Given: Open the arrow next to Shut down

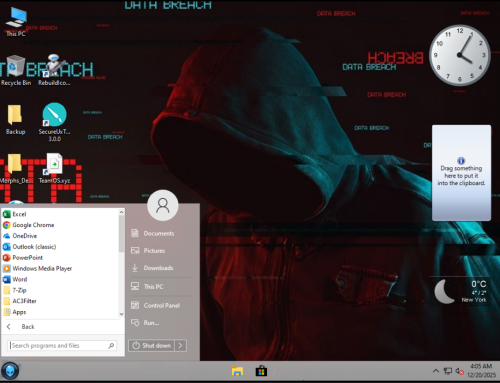Looking at the screenshot, I should click(x=181, y=346).
